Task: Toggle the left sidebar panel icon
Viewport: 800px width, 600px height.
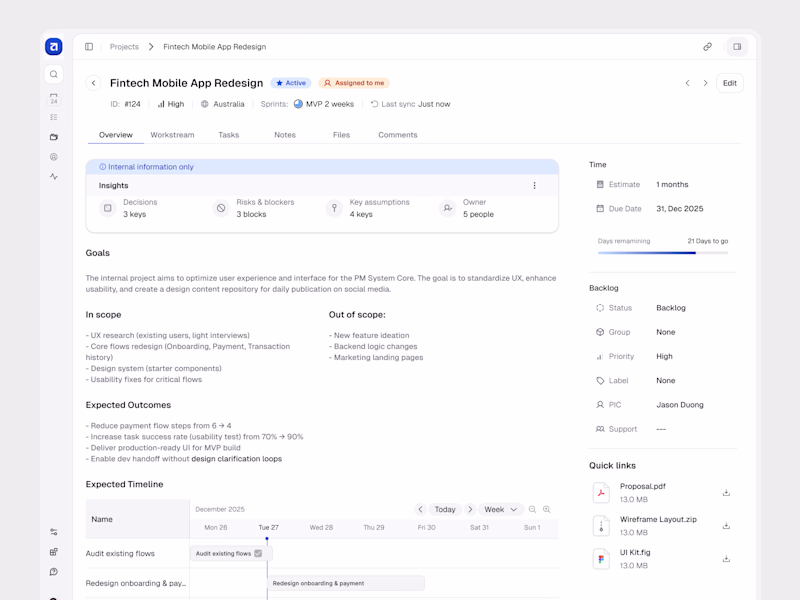Action: coord(89,46)
